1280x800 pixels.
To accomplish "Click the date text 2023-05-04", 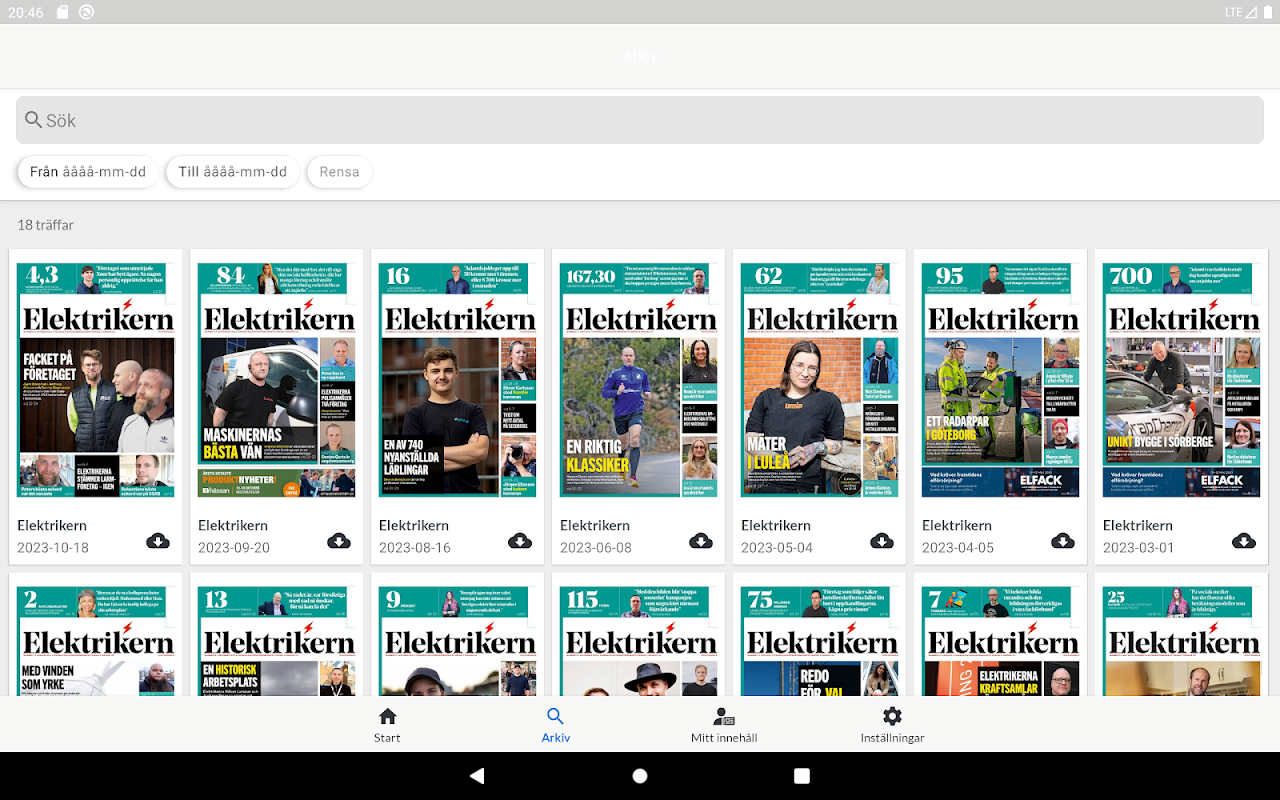I will pos(777,548).
